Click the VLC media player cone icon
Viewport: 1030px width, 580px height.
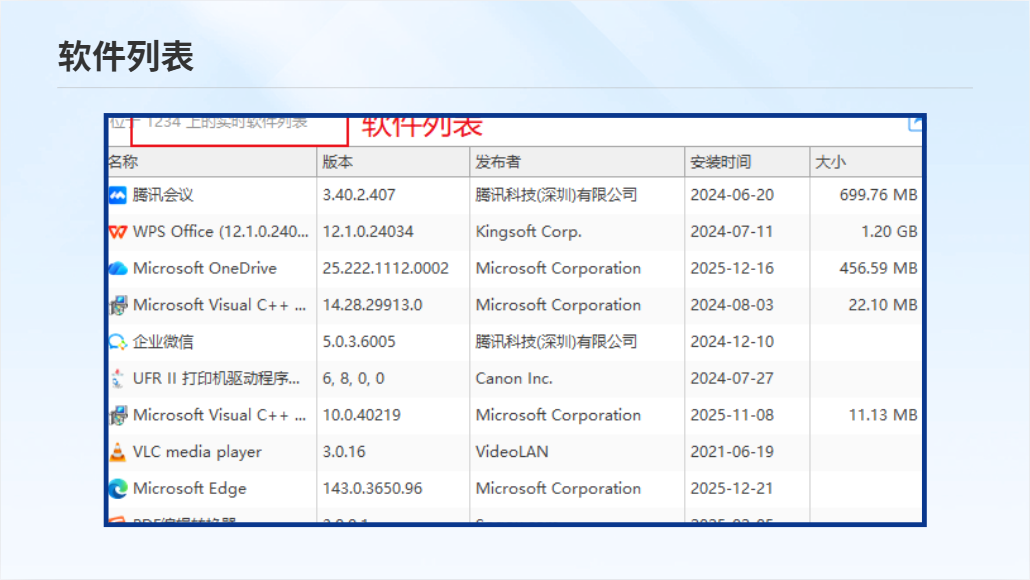coord(118,452)
